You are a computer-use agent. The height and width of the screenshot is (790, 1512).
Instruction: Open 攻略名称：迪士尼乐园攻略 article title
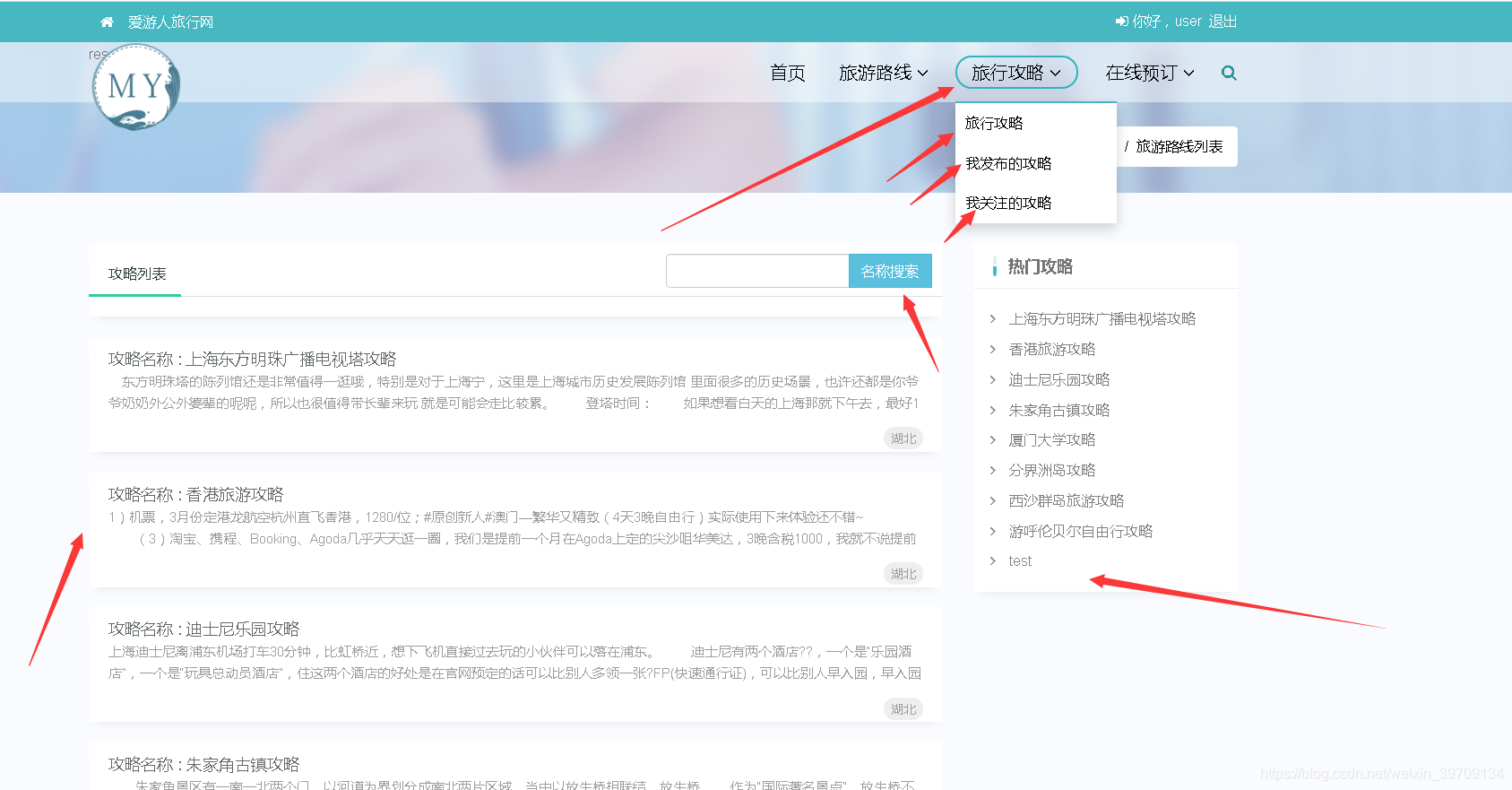[203, 629]
